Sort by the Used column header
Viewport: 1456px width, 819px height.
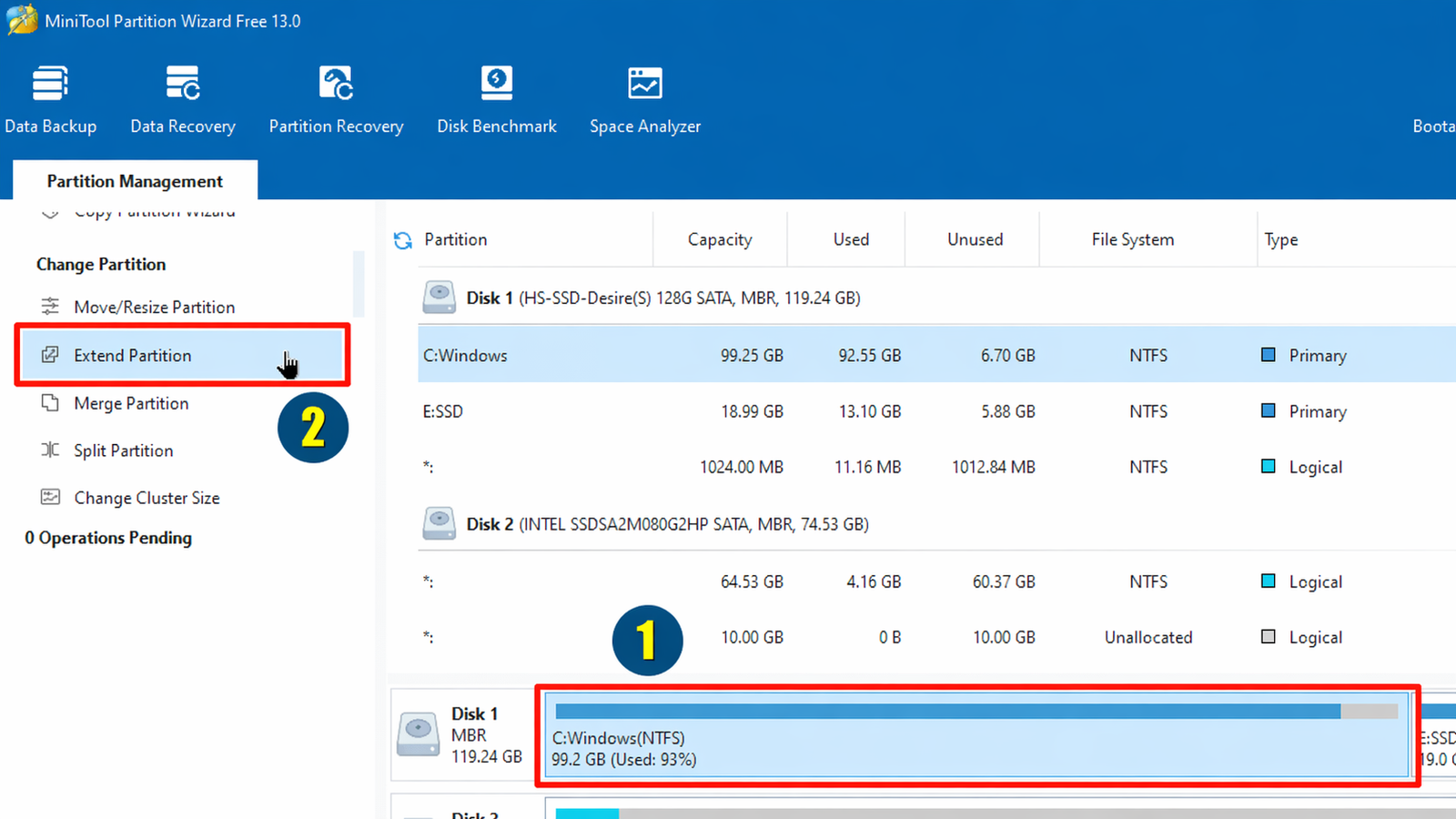851,239
